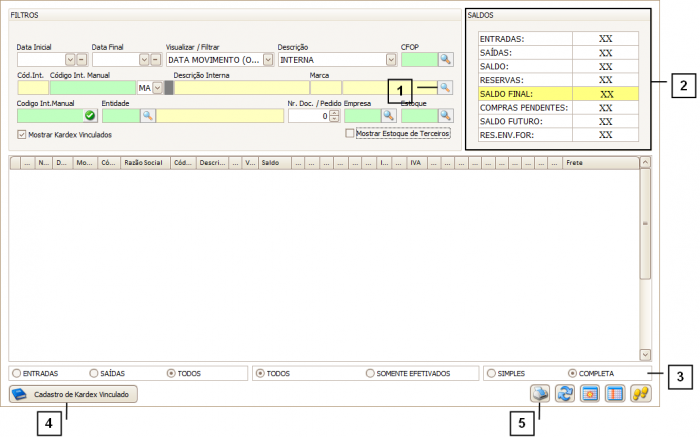Open the Entidade lookup magnifier
The width and height of the screenshot is (700, 437).
coord(147,116)
